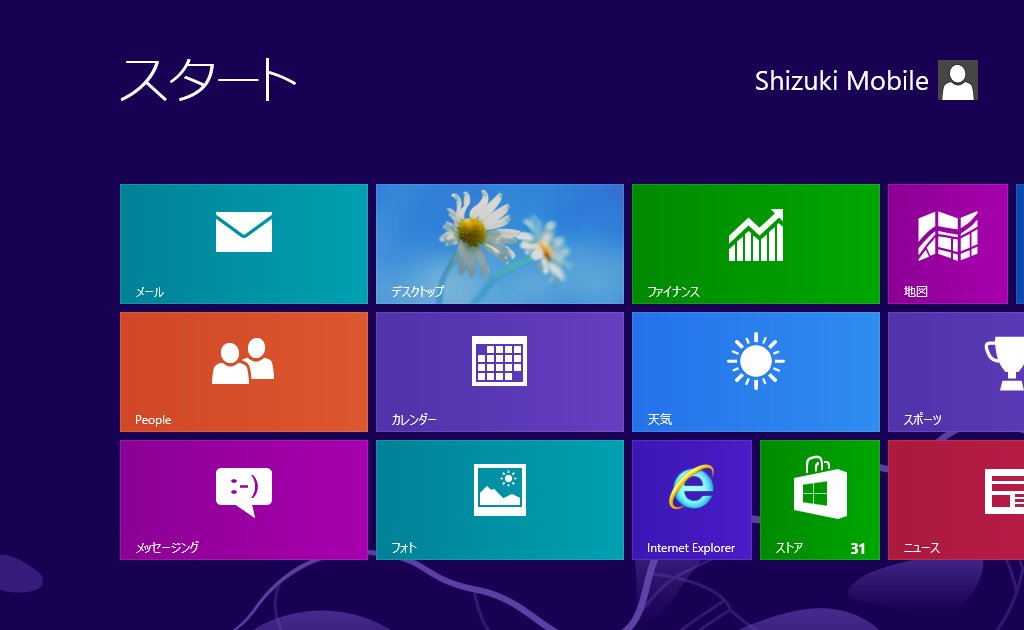Click the ニュース tile label
Screen dimensions: 1024x630
pyautogui.click(x=922, y=547)
